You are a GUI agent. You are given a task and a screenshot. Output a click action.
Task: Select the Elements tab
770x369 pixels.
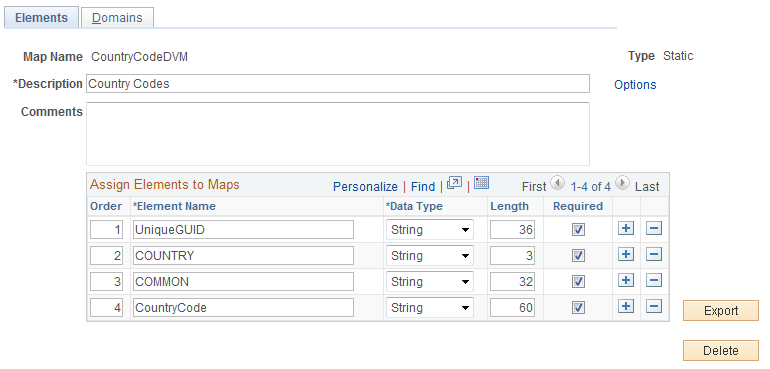click(x=41, y=18)
